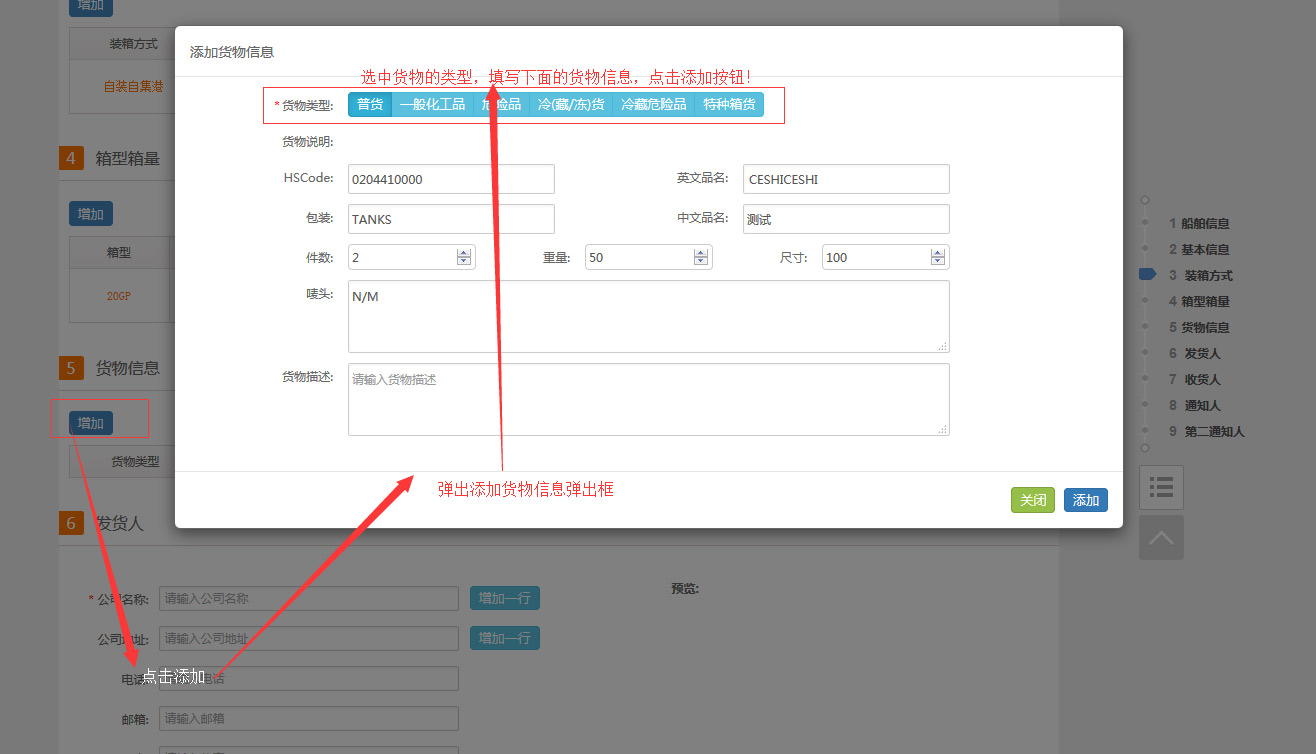Image resolution: width=1316 pixels, height=754 pixels.
Task: Click the spinner arrows in 件数 field
Action: (x=463, y=257)
